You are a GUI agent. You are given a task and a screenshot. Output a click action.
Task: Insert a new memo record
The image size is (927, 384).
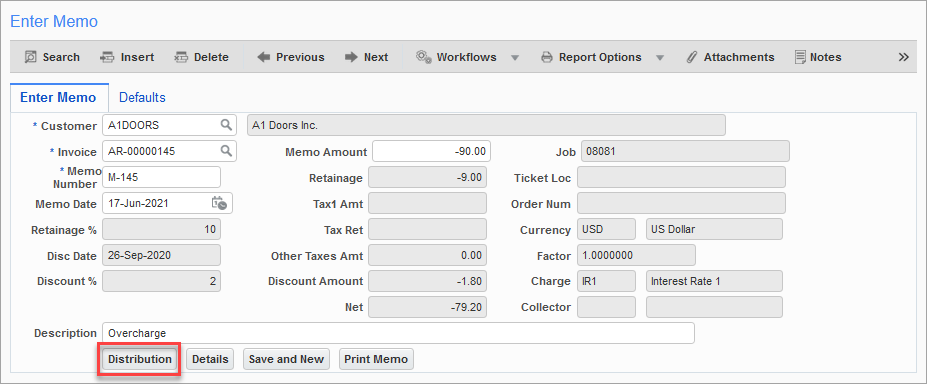coord(127,57)
